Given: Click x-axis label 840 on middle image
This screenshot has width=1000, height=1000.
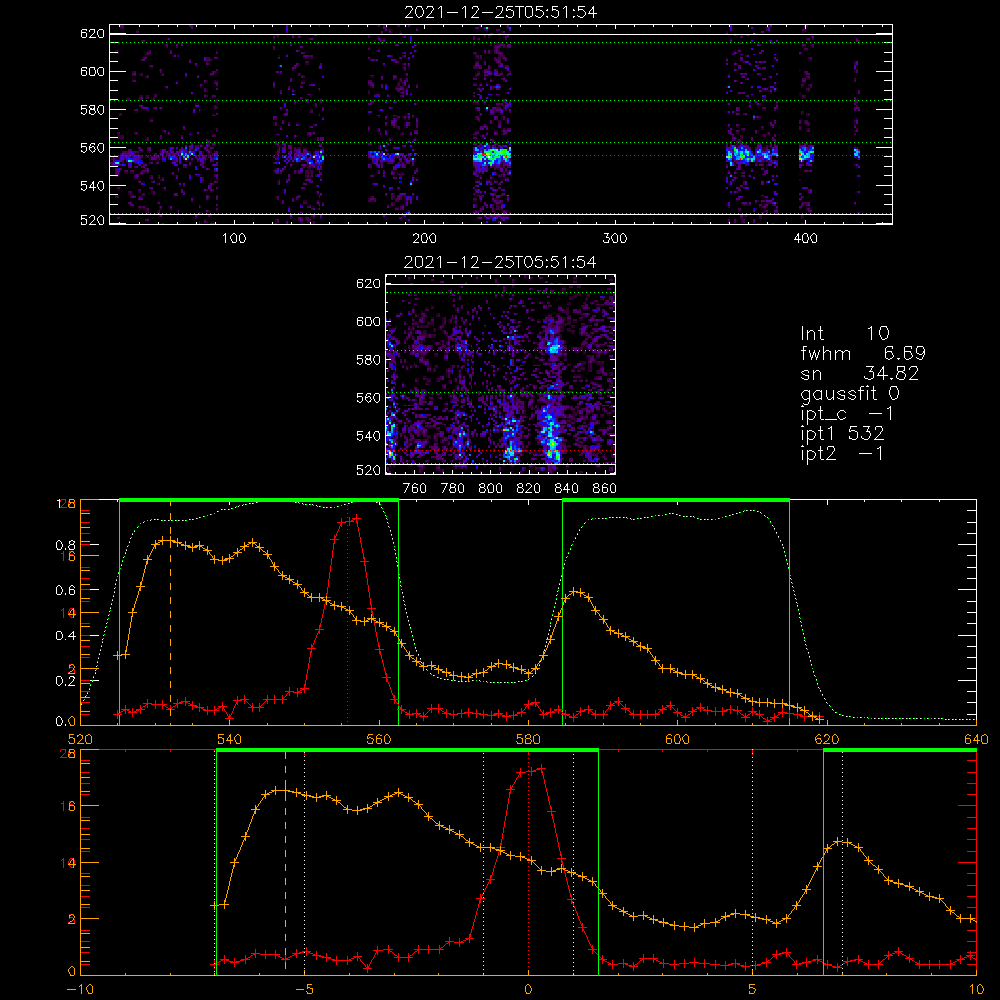Looking at the screenshot, I should (x=566, y=489).
